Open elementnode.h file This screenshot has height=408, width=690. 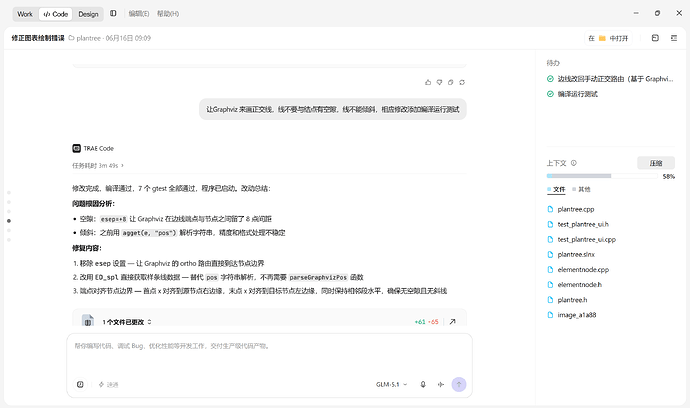coord(574,285)
